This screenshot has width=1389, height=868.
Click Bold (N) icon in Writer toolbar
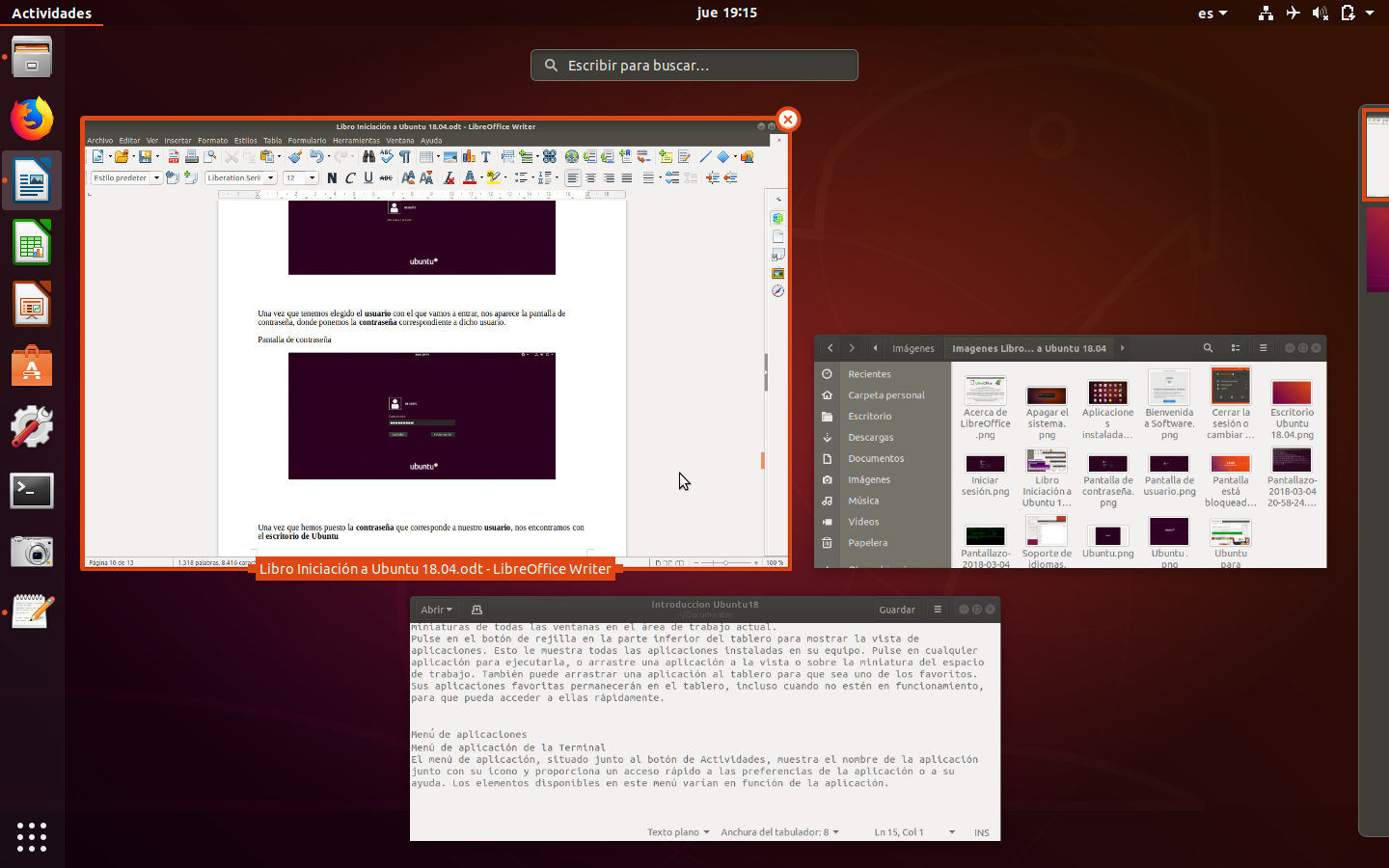coord(332,177)
